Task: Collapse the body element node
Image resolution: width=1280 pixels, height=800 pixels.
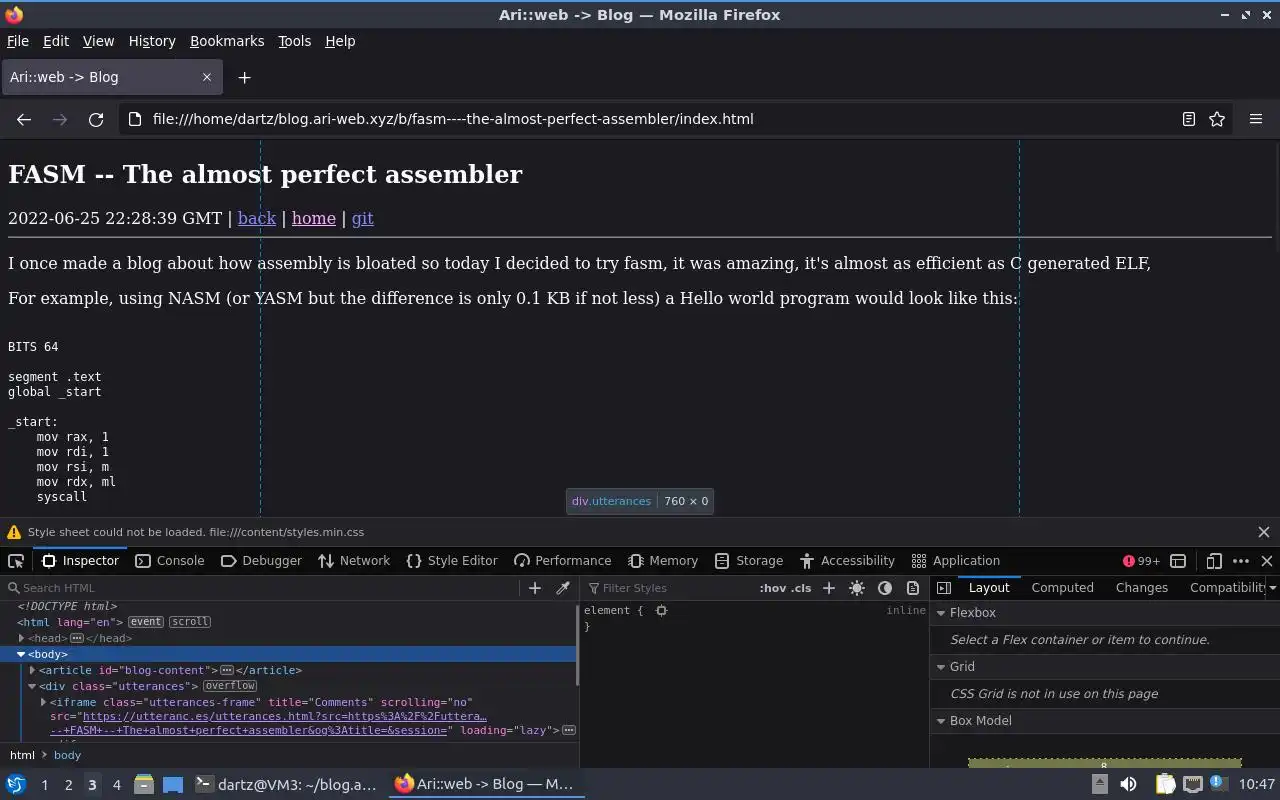Action: pos(21,654)
